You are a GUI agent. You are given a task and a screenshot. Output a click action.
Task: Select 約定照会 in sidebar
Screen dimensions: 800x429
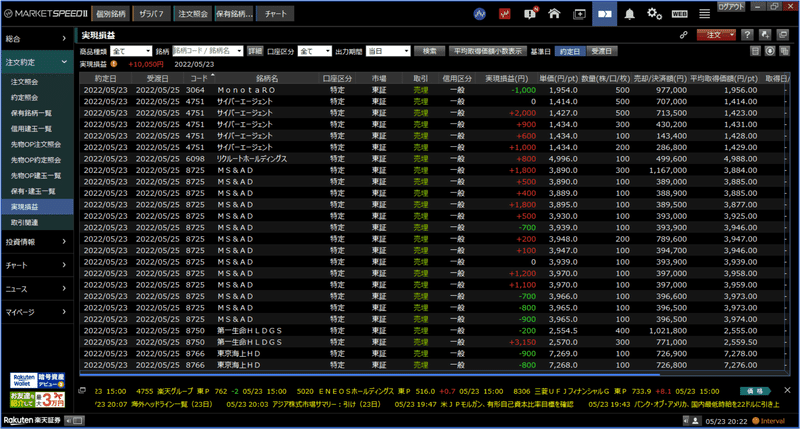pos(37,97)
